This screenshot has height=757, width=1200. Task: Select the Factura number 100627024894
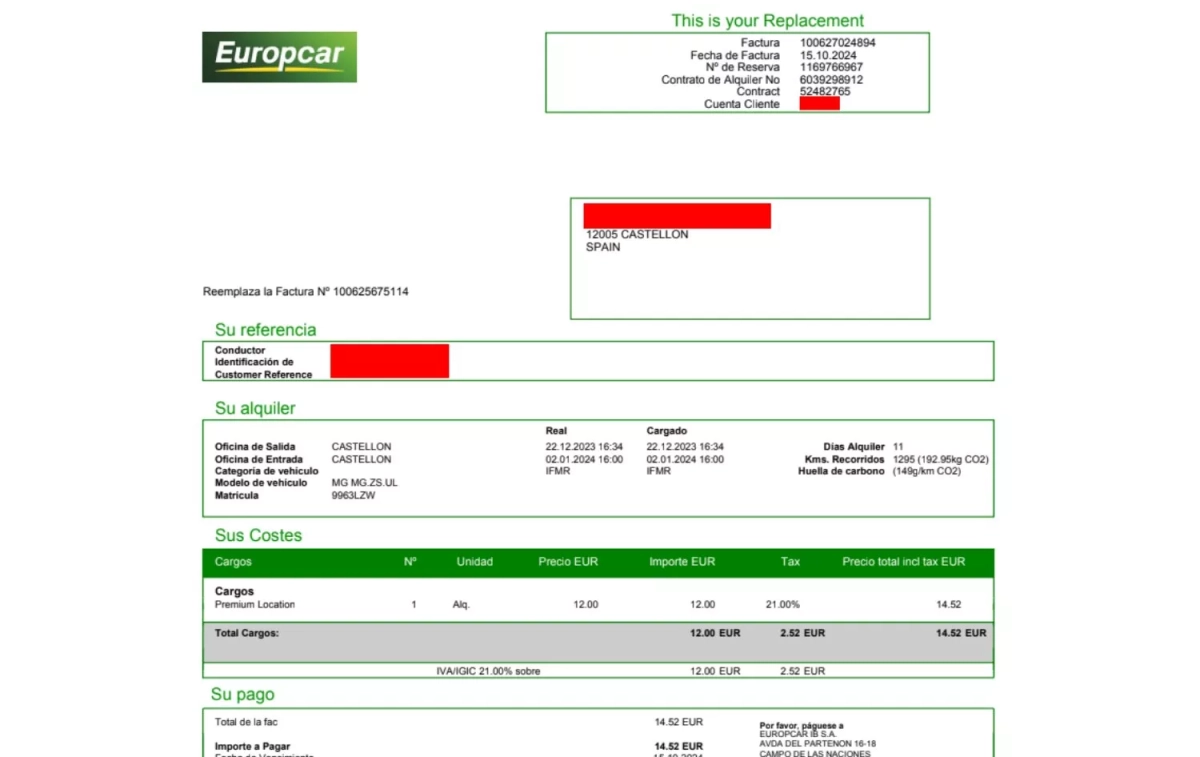[x=837, y=43]
